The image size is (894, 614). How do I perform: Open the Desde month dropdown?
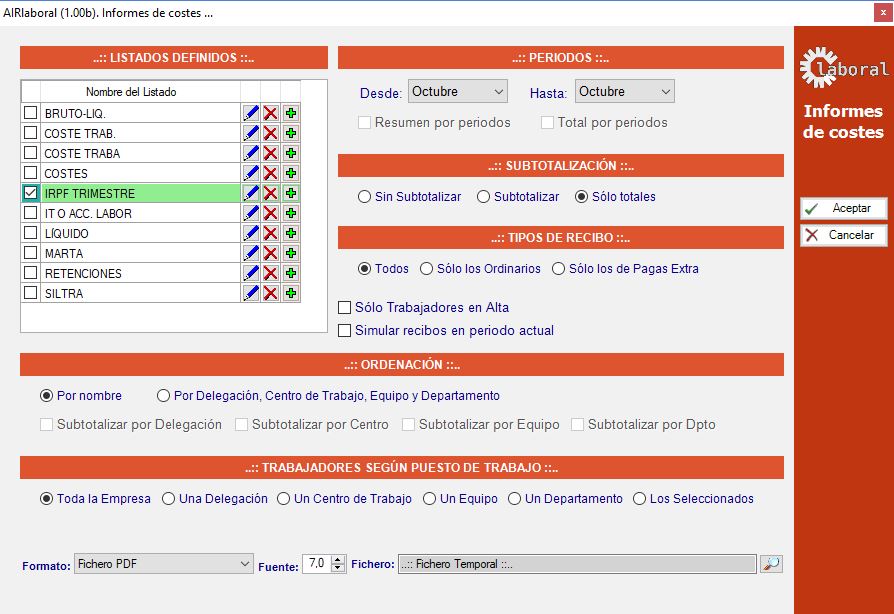[x=458, y=92]
